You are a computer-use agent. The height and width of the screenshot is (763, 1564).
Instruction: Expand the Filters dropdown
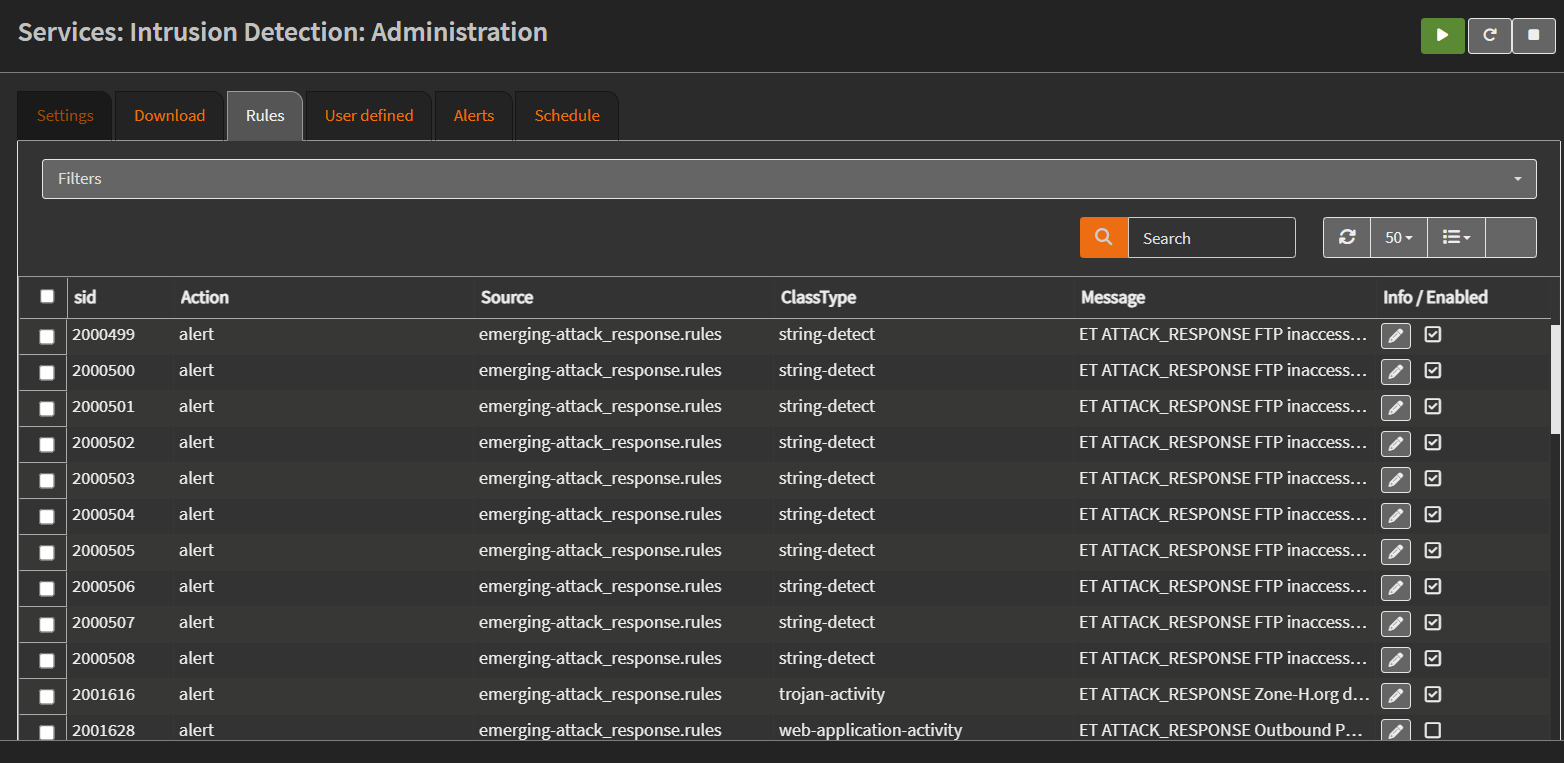coord(788,179)
